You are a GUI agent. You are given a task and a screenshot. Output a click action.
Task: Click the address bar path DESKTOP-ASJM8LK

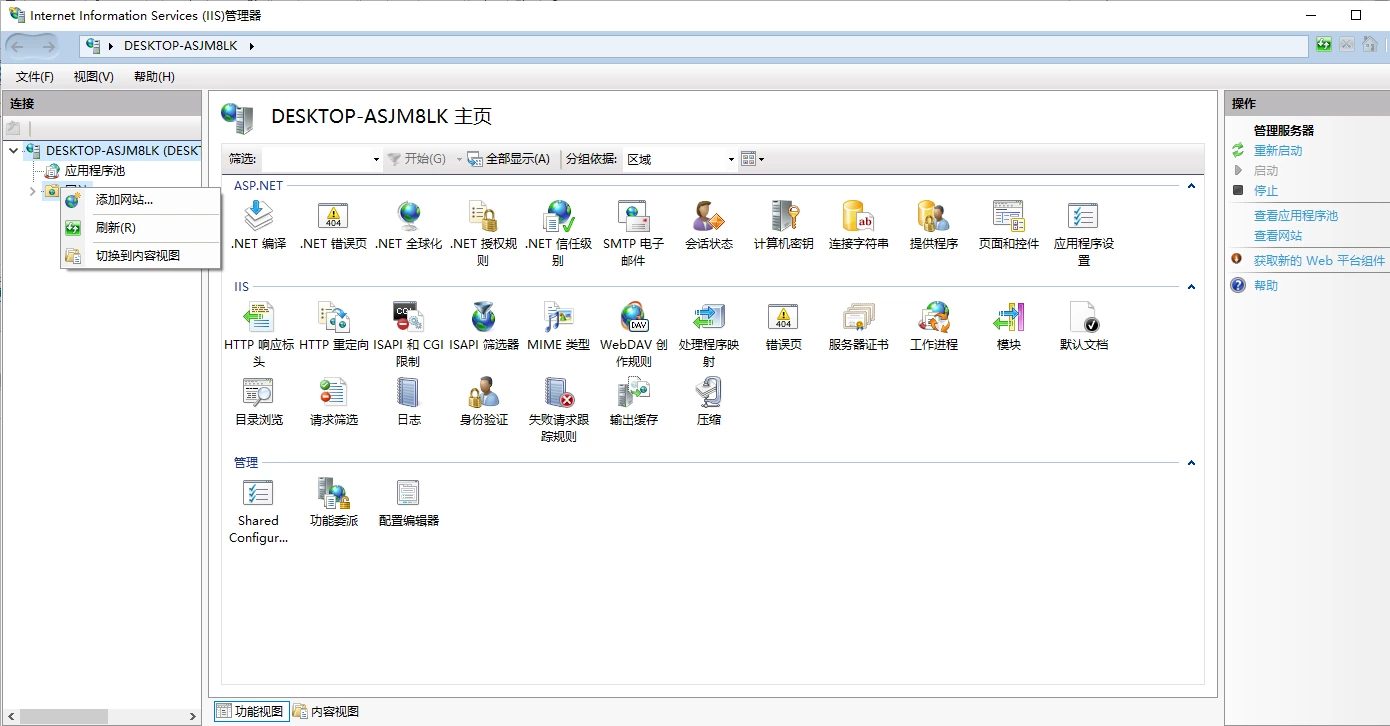[x=181, y=46]
